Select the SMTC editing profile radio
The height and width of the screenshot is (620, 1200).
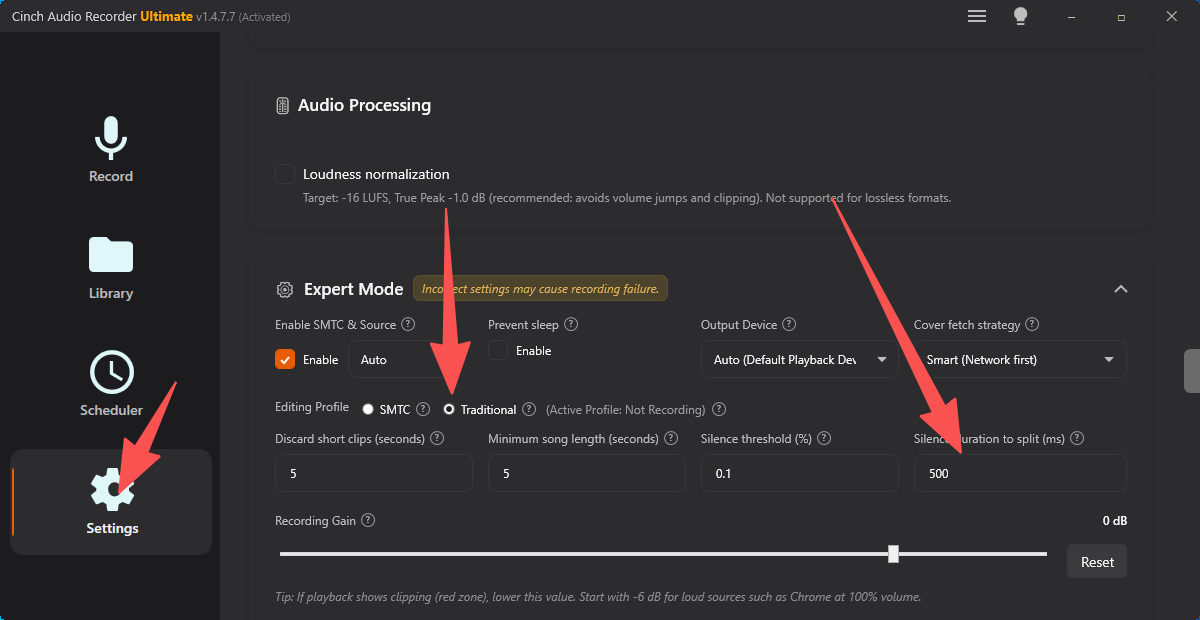pyautogui.click(x=368, y=410)
